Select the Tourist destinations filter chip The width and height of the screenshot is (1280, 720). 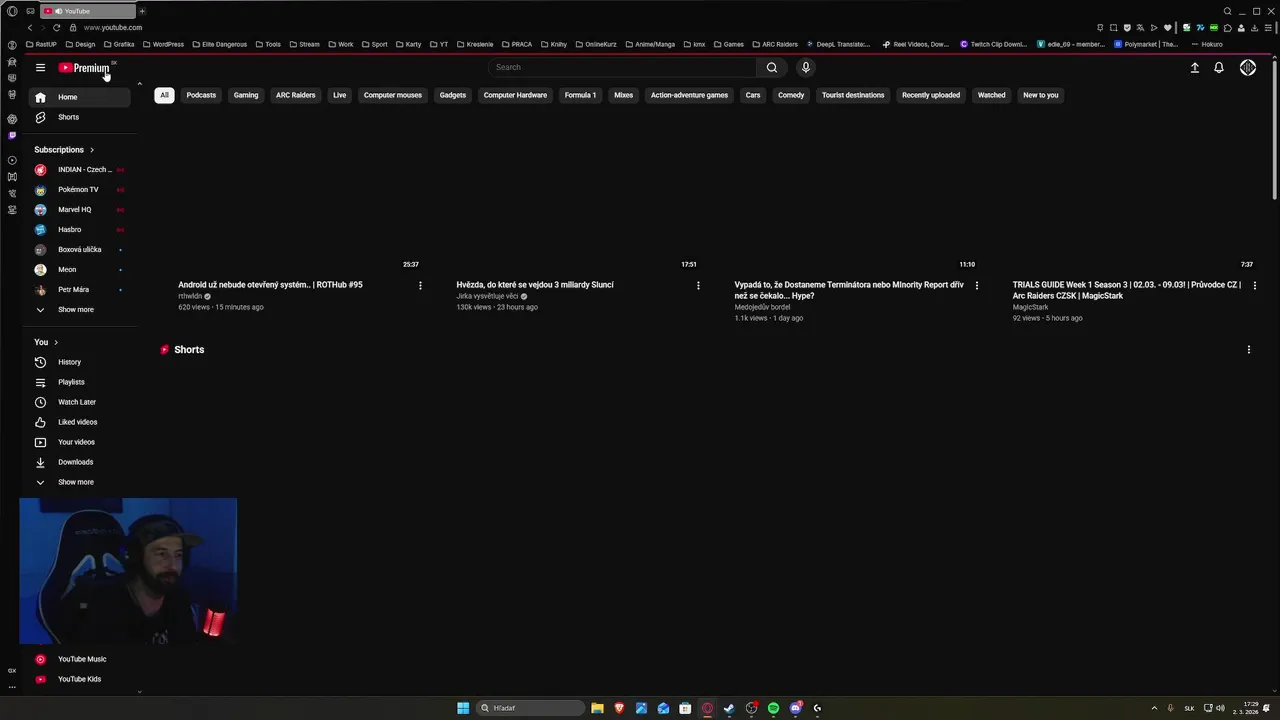[853, 95]
